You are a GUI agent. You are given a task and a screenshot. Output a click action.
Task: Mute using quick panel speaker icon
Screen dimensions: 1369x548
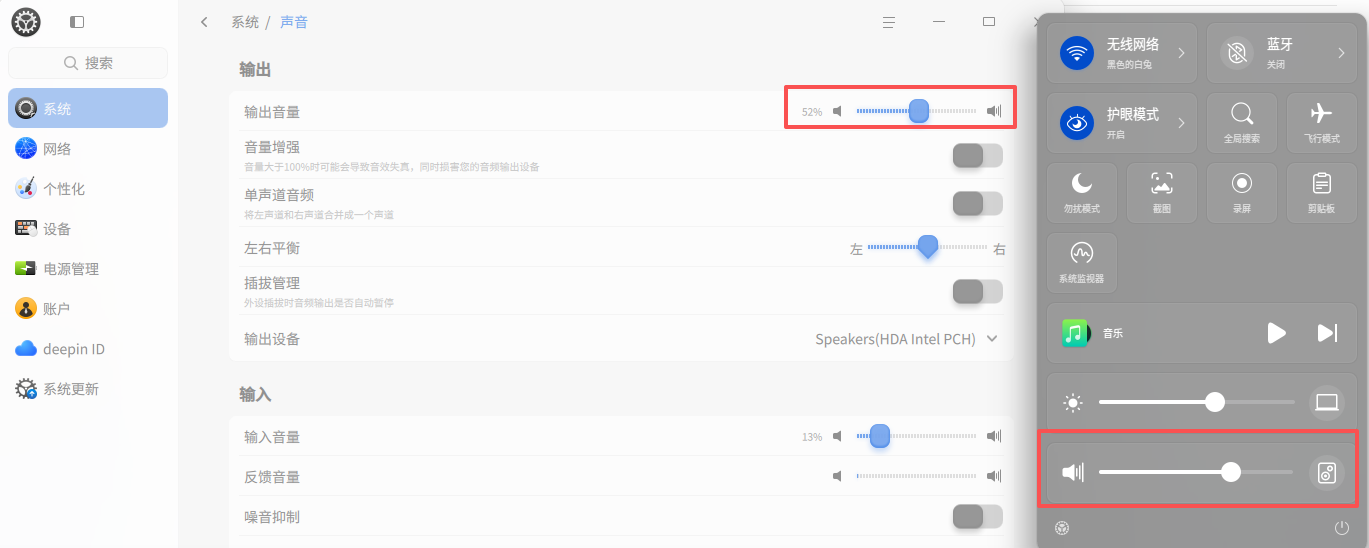point(1073,472)
